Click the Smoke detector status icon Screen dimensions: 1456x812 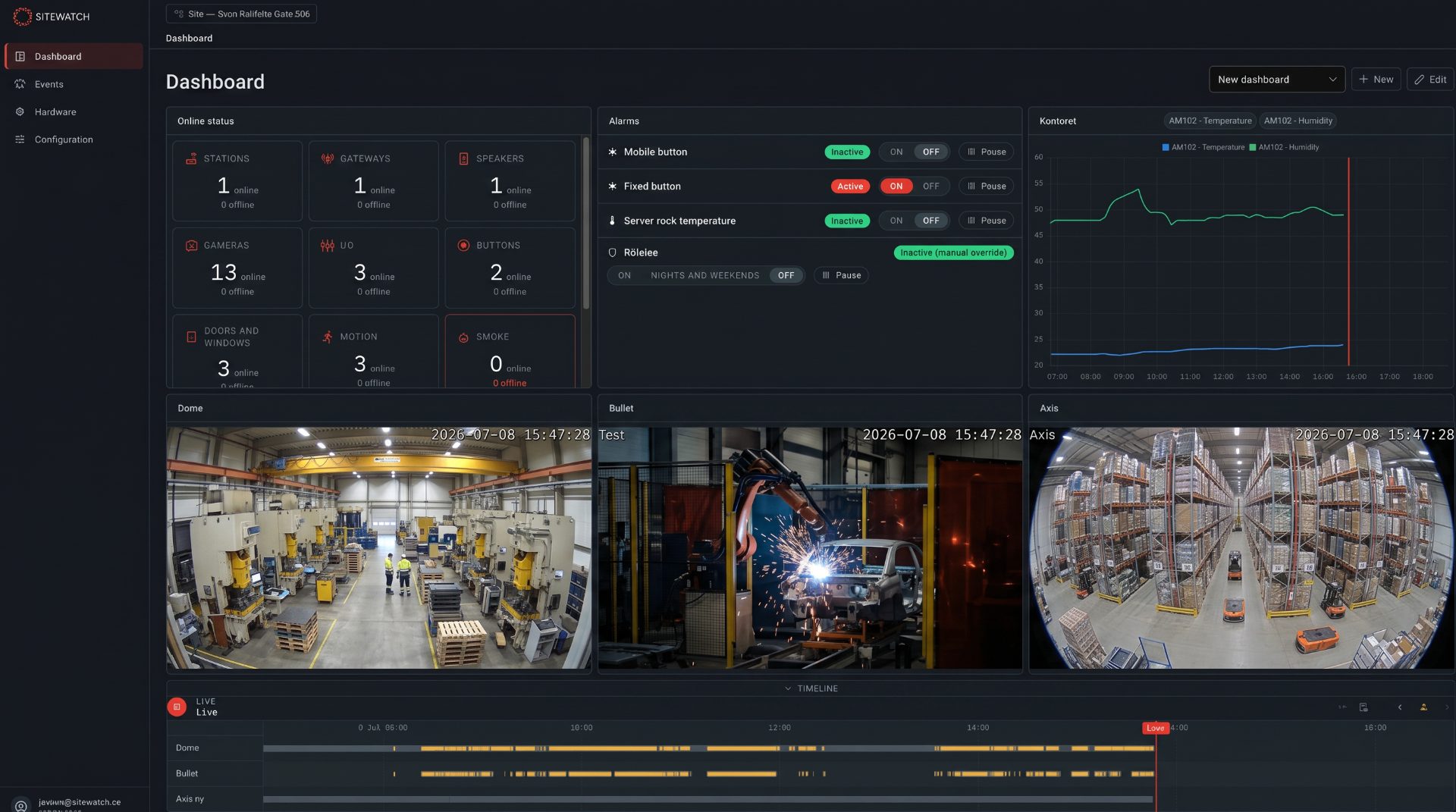[x=463, y=337]
